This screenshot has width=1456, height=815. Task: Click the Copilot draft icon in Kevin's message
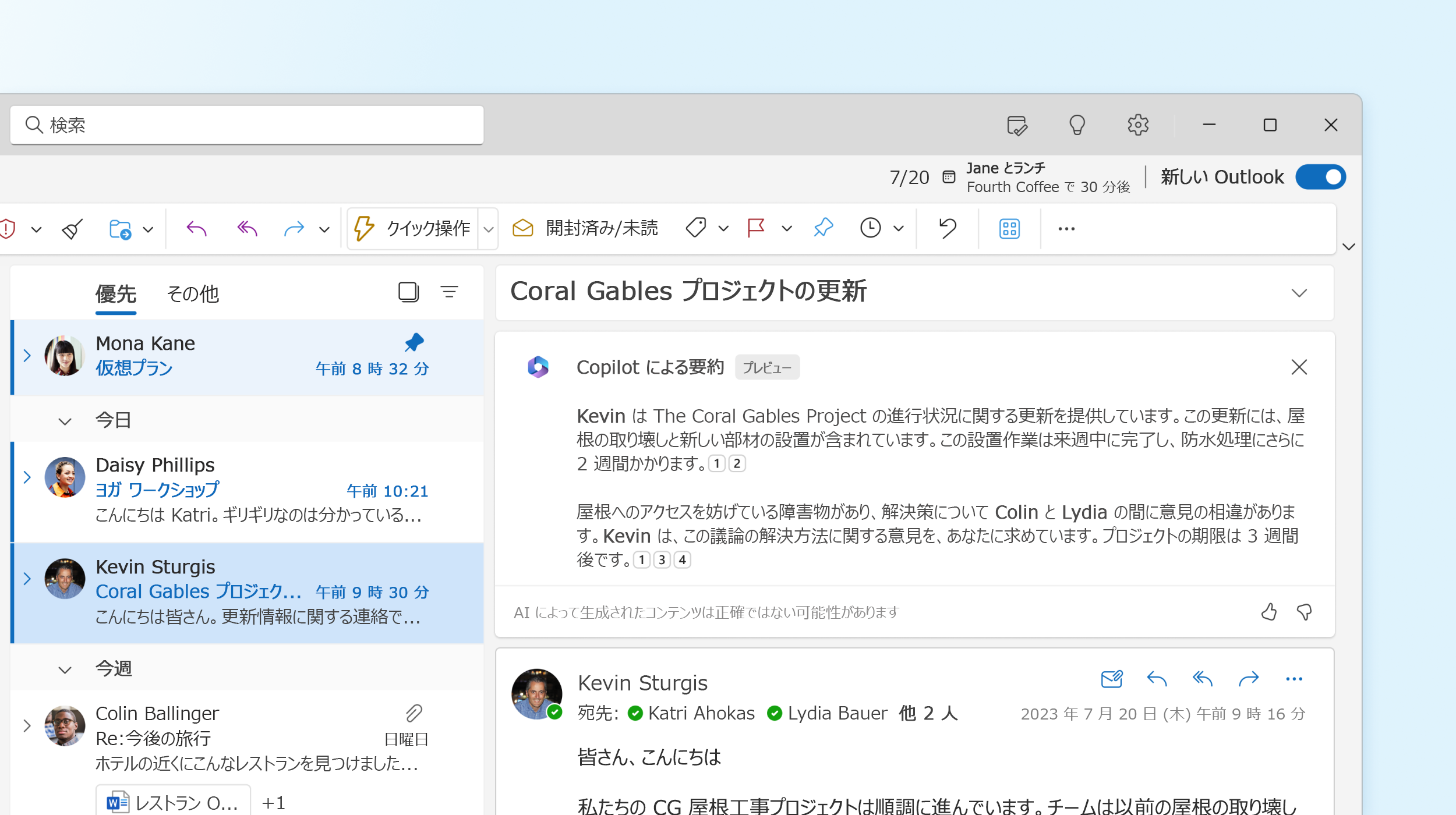tap(1111, 679)
